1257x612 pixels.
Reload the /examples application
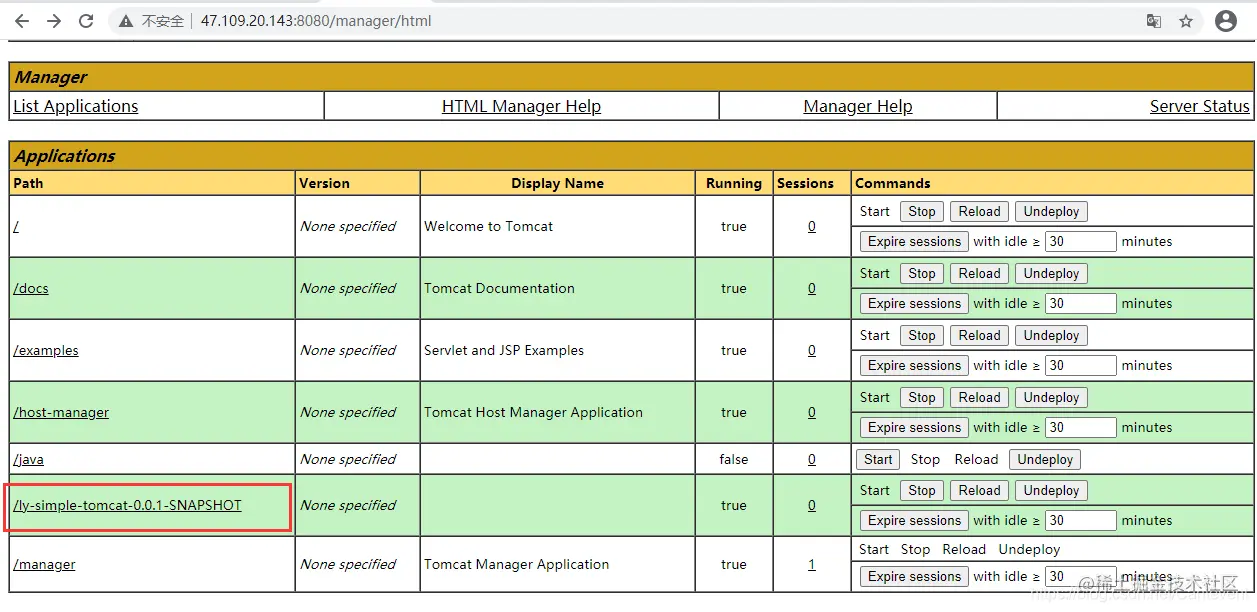click(979, 336)
